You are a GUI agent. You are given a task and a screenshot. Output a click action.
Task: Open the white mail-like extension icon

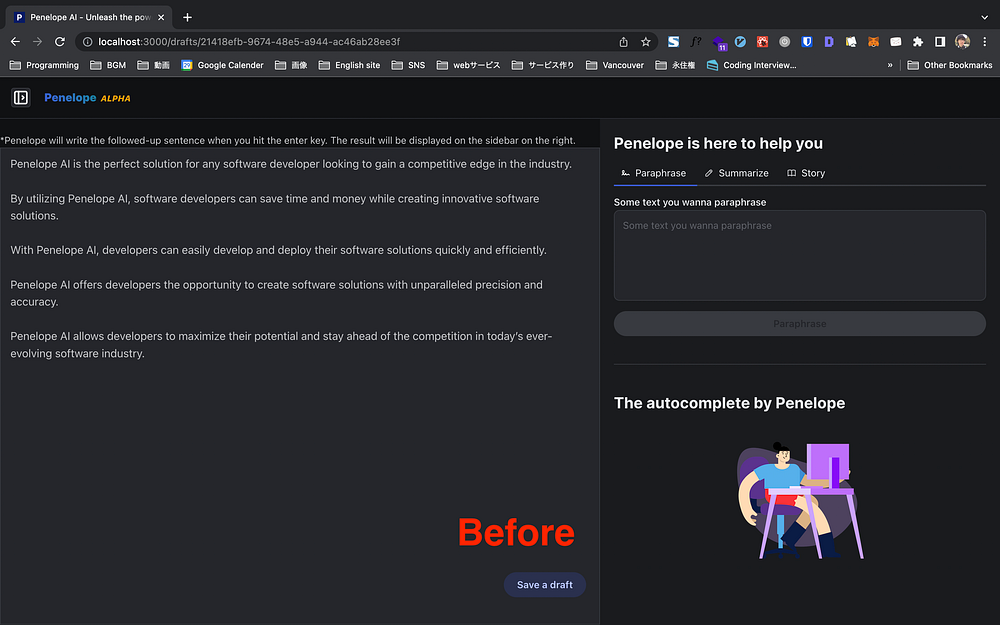(x=895, y=41)
